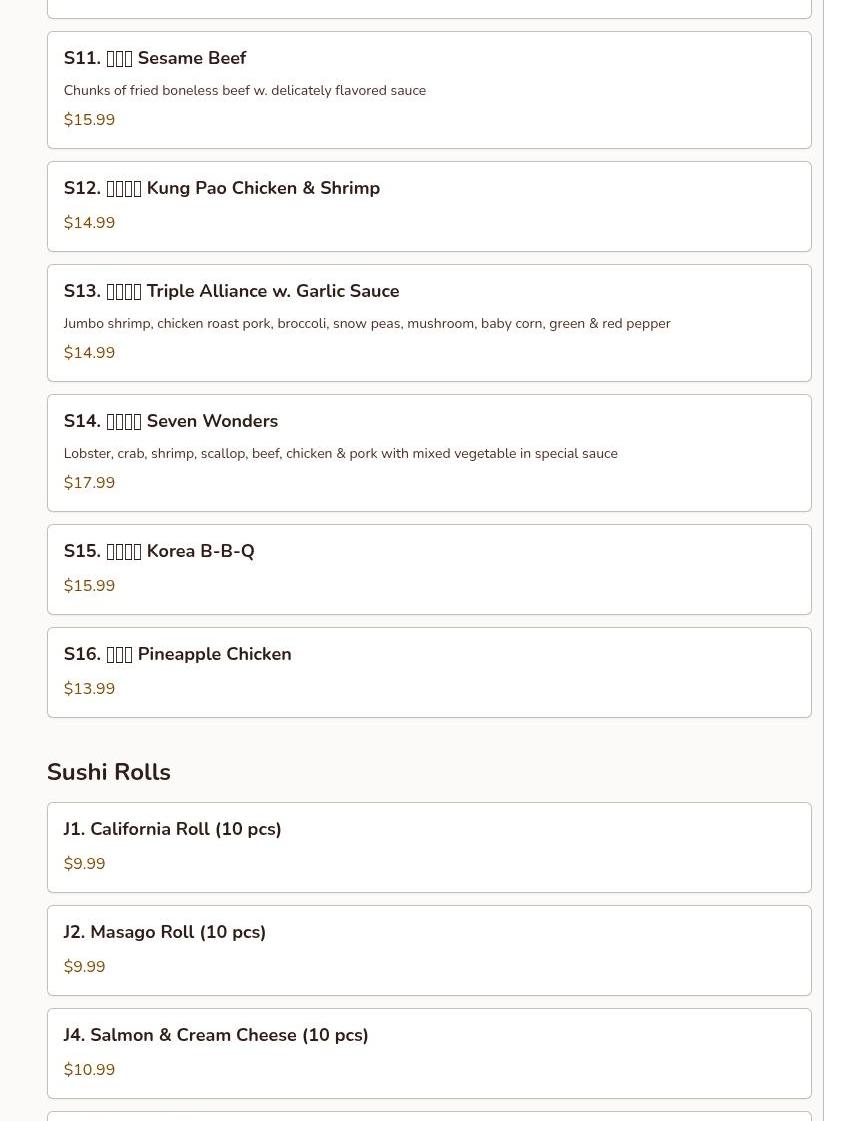Image resolution: width=844 pixels, height=1121 pixels.
Task: Select the S11 Sesame Beef item
Action: [x=429, y=90]
